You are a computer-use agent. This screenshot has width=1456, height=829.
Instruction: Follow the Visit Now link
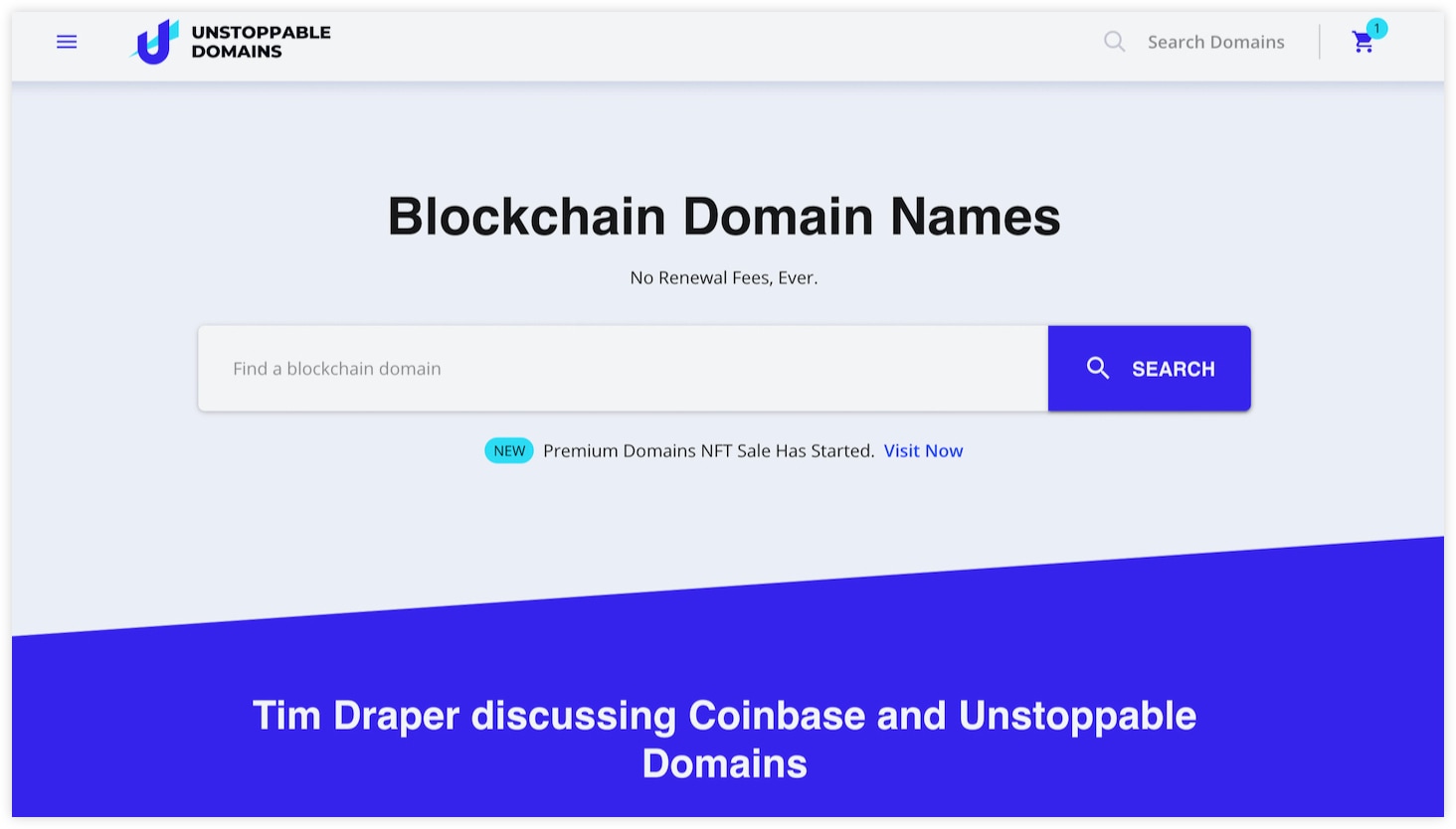tap(923, 451)
